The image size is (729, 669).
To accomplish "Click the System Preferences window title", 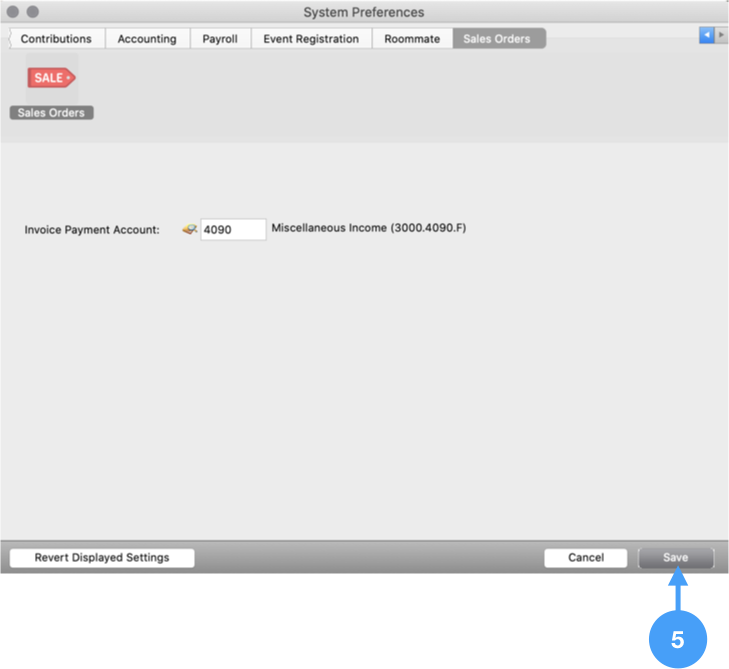I will (364, 12).
